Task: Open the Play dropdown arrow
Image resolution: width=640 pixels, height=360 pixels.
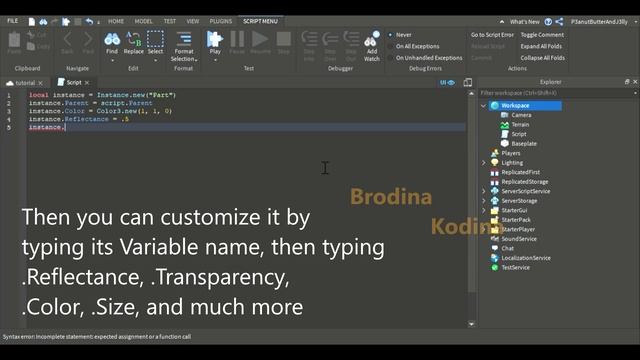Action: (x=215, y=61)
